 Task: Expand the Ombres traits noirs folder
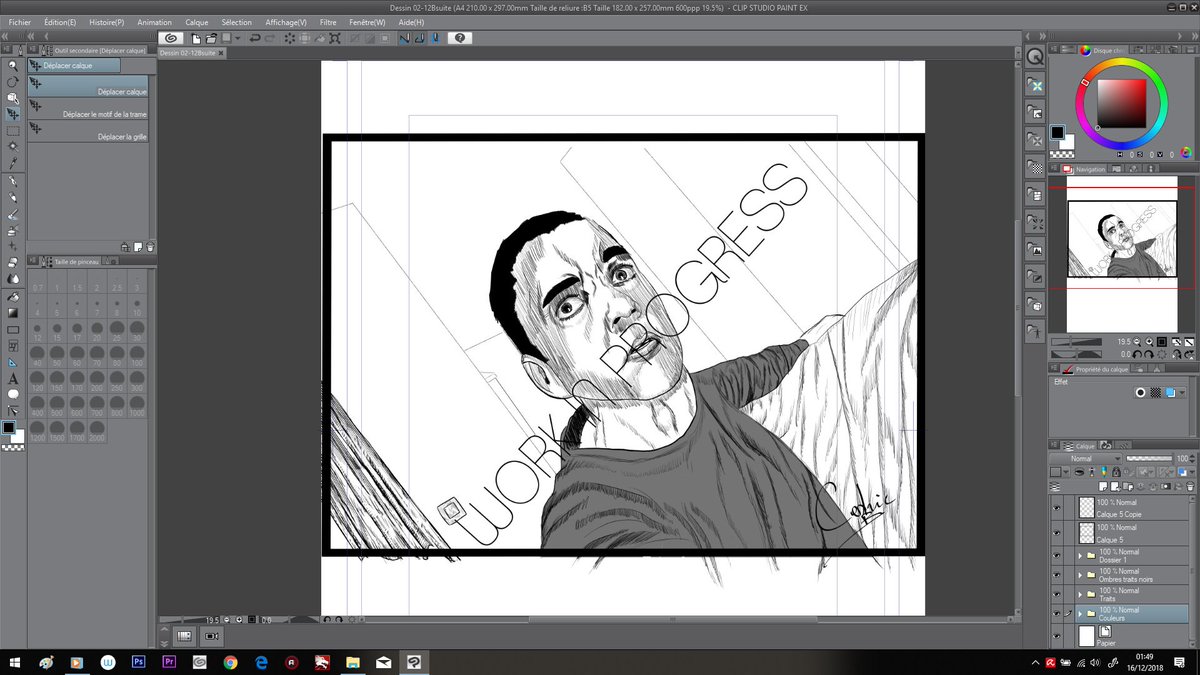[x=1080, y=575]
